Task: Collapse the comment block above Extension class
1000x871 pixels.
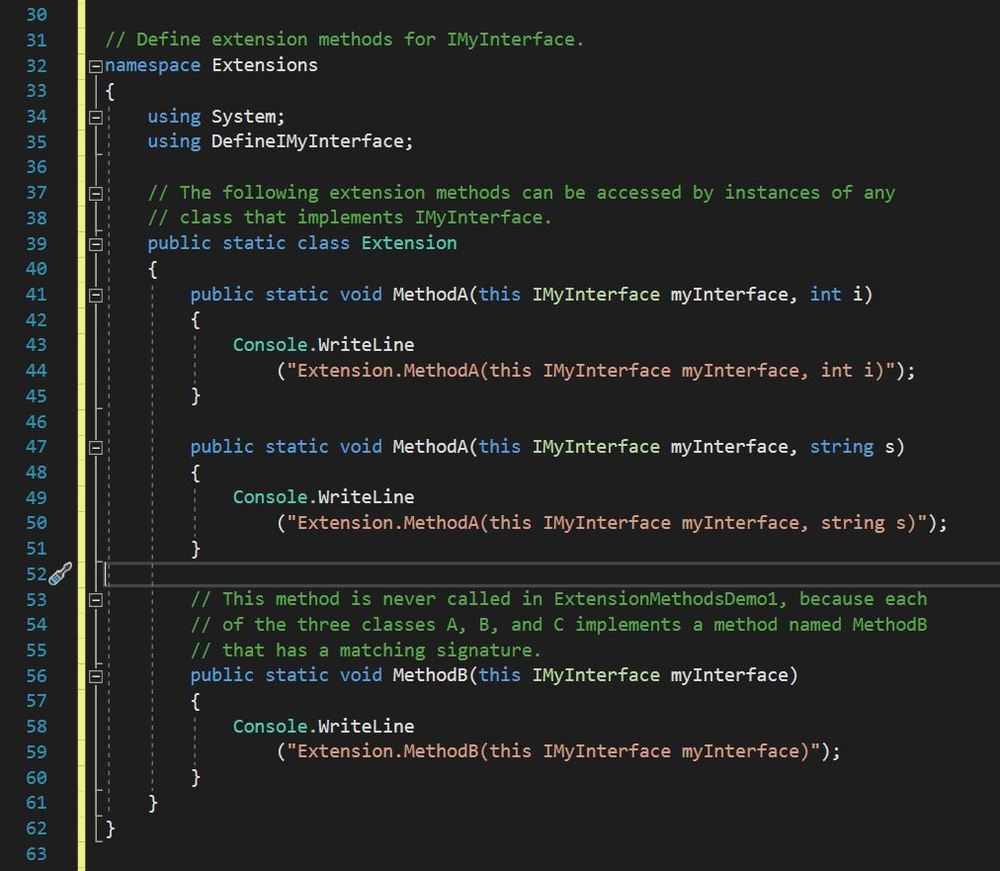Action: 96,193
